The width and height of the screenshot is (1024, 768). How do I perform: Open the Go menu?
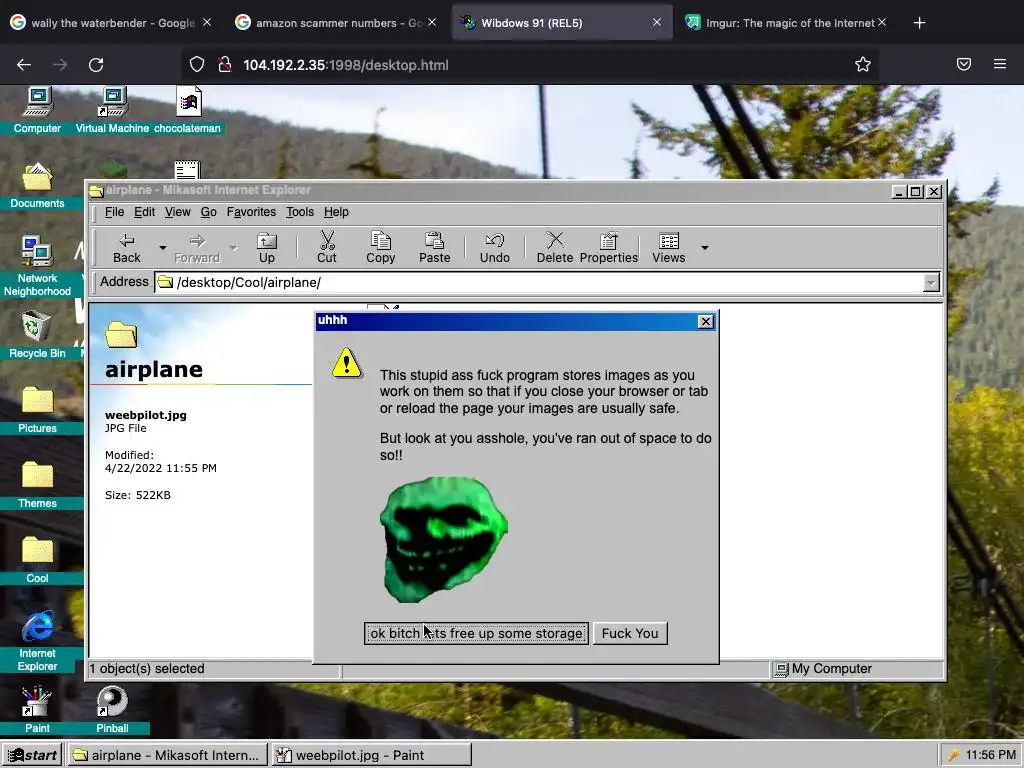pyautogui.click(x=208, y=212)
